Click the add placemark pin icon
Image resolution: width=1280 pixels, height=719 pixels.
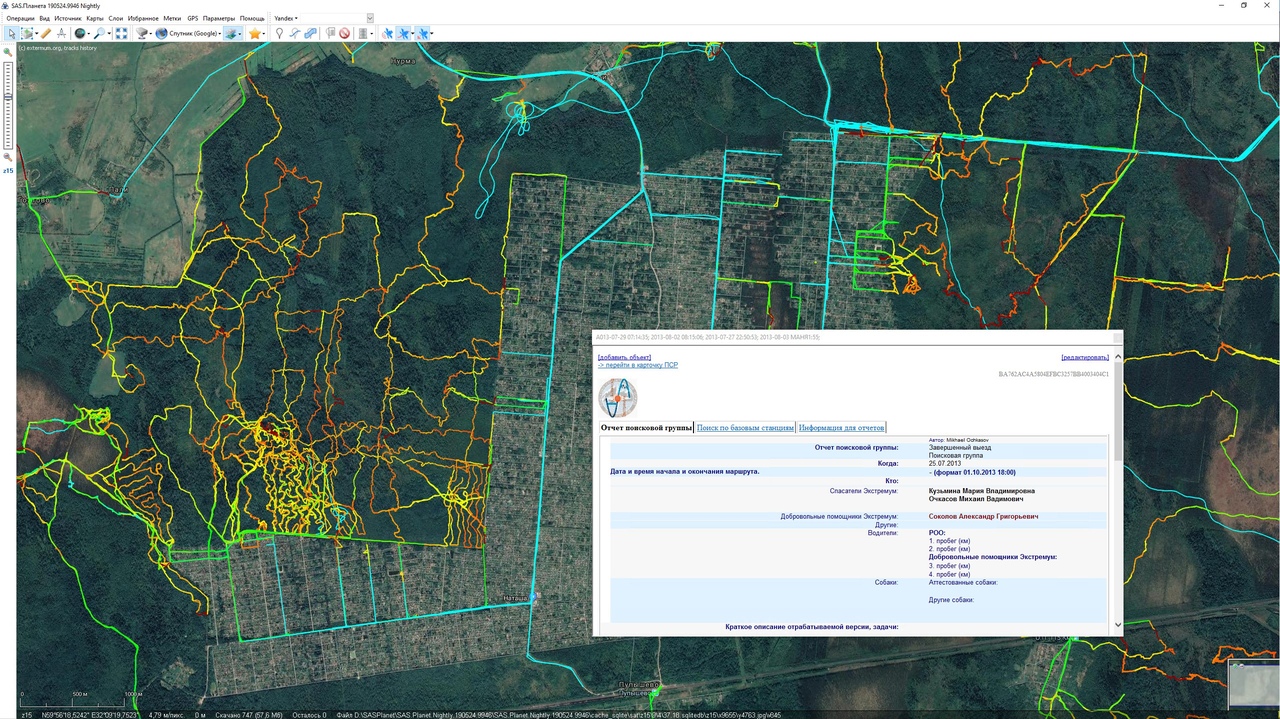pos(279,33)
